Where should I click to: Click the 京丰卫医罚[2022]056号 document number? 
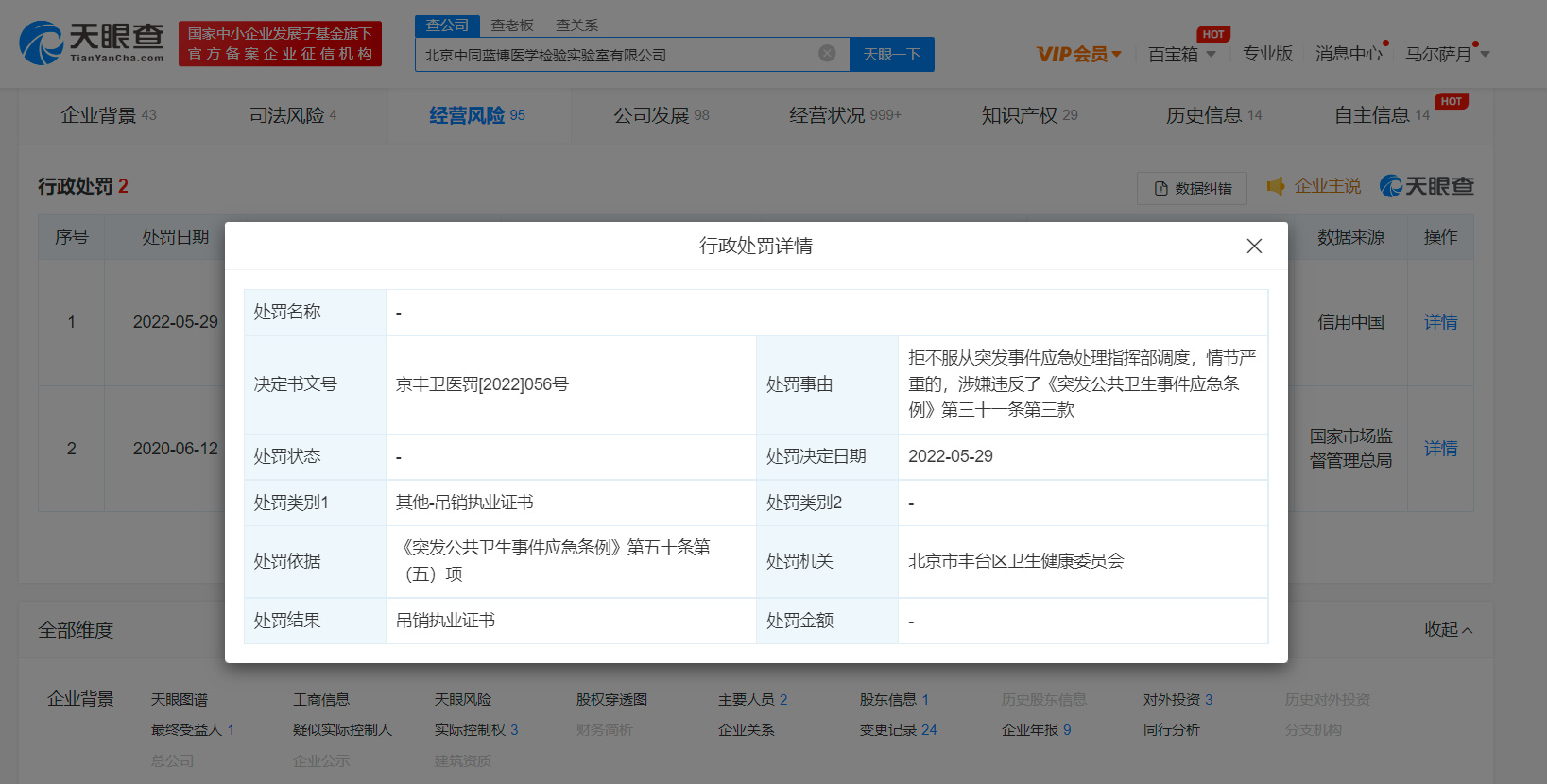click(x=482, y=384)
